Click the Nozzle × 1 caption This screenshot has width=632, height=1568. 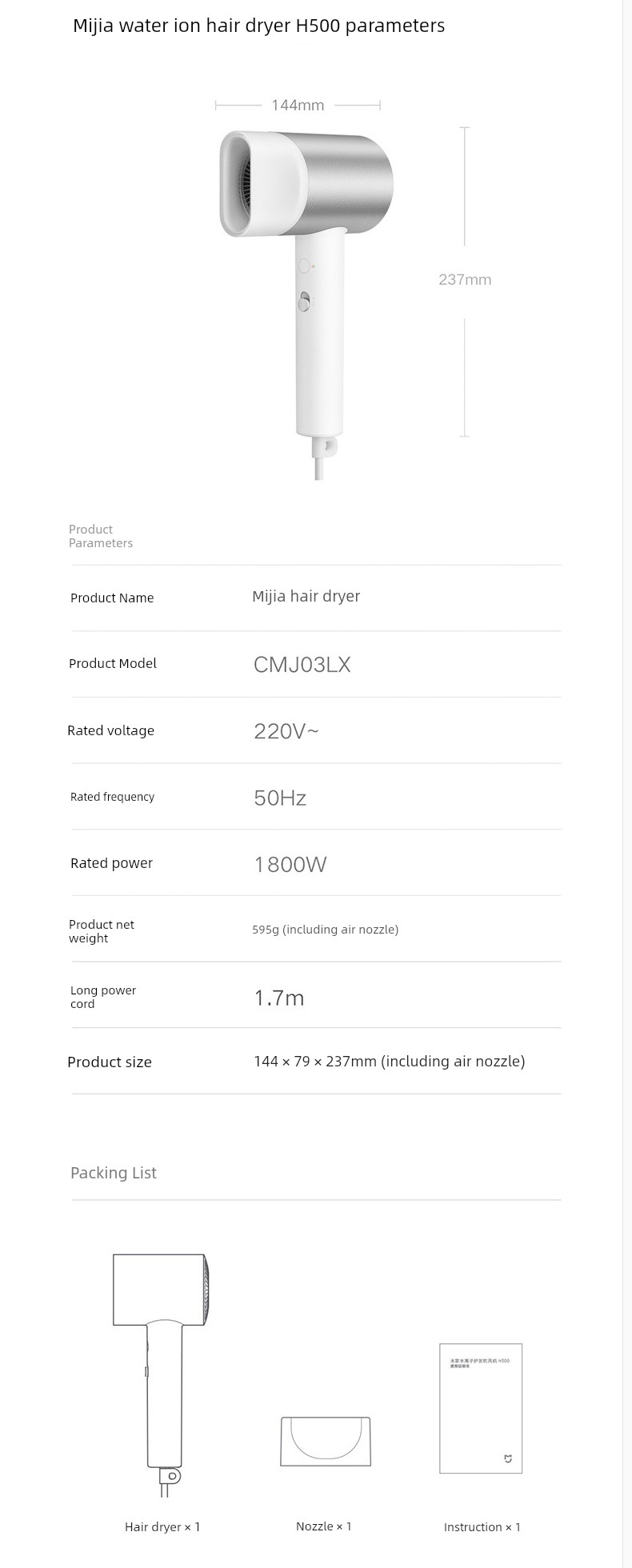pyautogui.click(x=324, y=1526)
